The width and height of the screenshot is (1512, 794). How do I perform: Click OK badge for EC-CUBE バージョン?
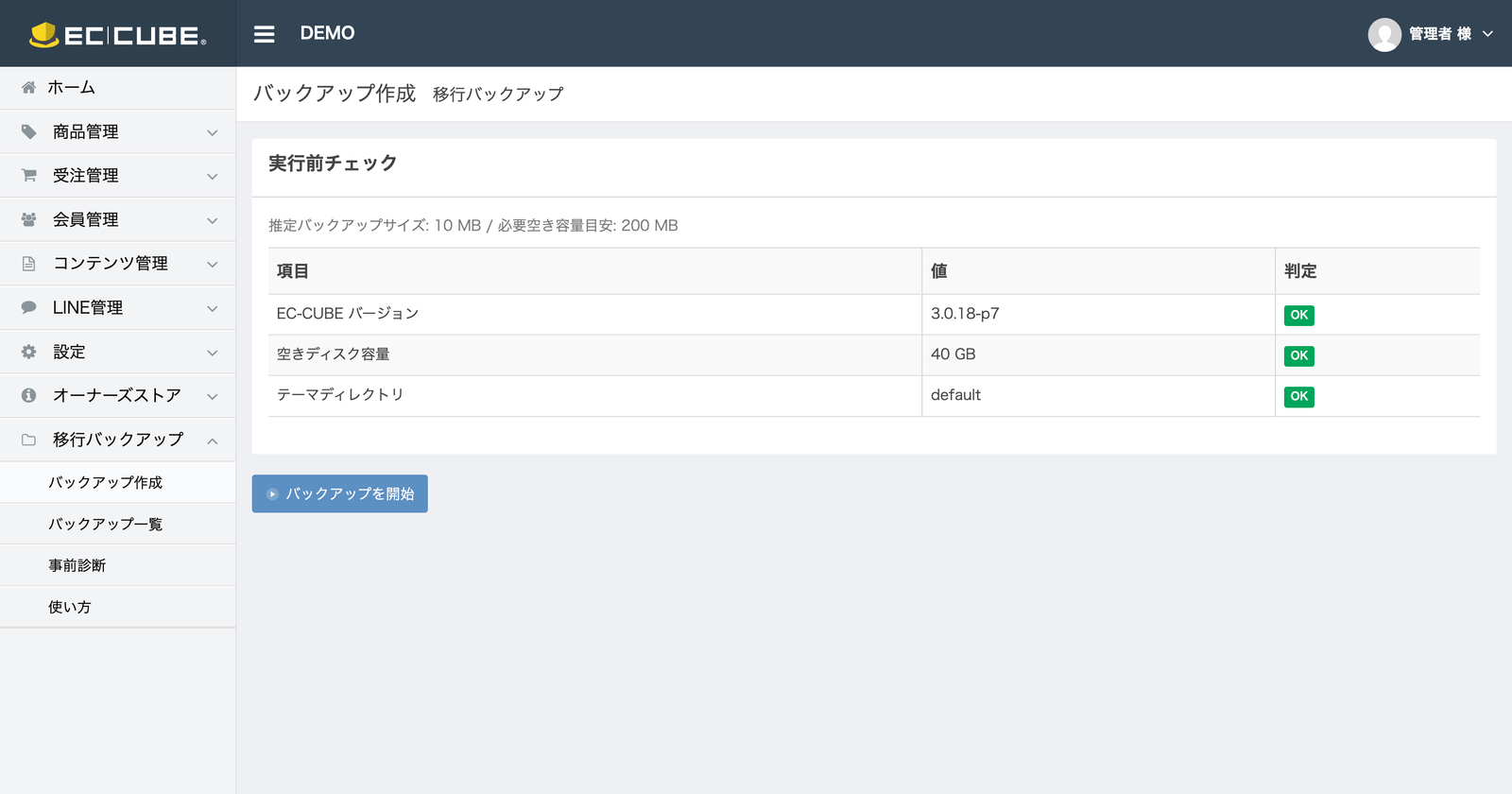[1299, 315]
